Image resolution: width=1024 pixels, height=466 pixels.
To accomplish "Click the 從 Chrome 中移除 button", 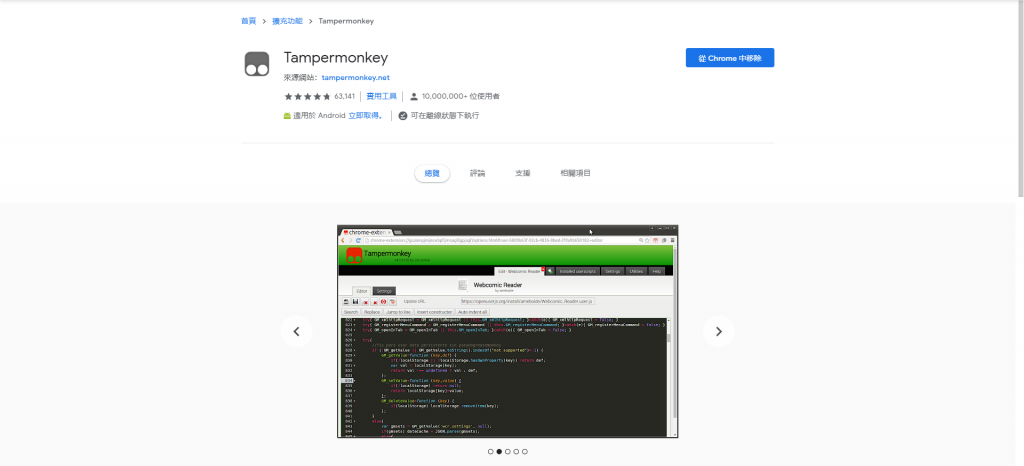I will (x=729, y=58).
